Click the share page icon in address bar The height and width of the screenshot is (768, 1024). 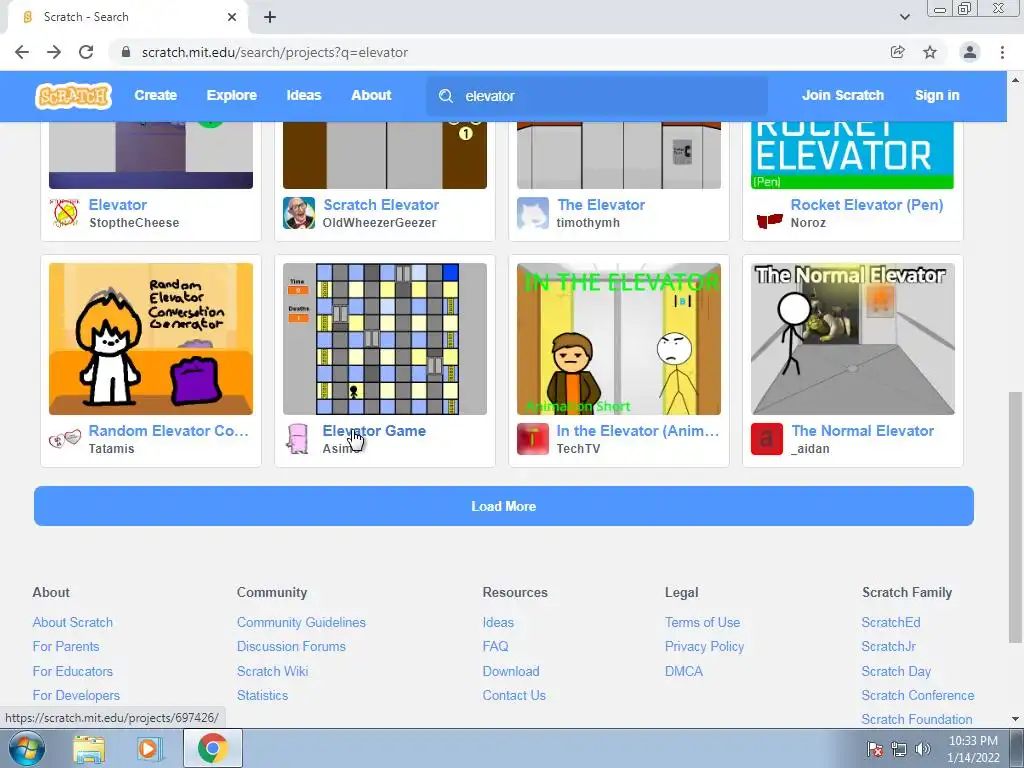point(898,52)
